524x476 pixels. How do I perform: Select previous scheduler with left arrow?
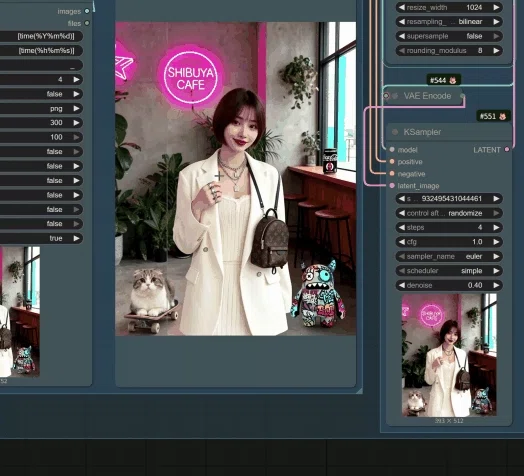pos(402,271)
